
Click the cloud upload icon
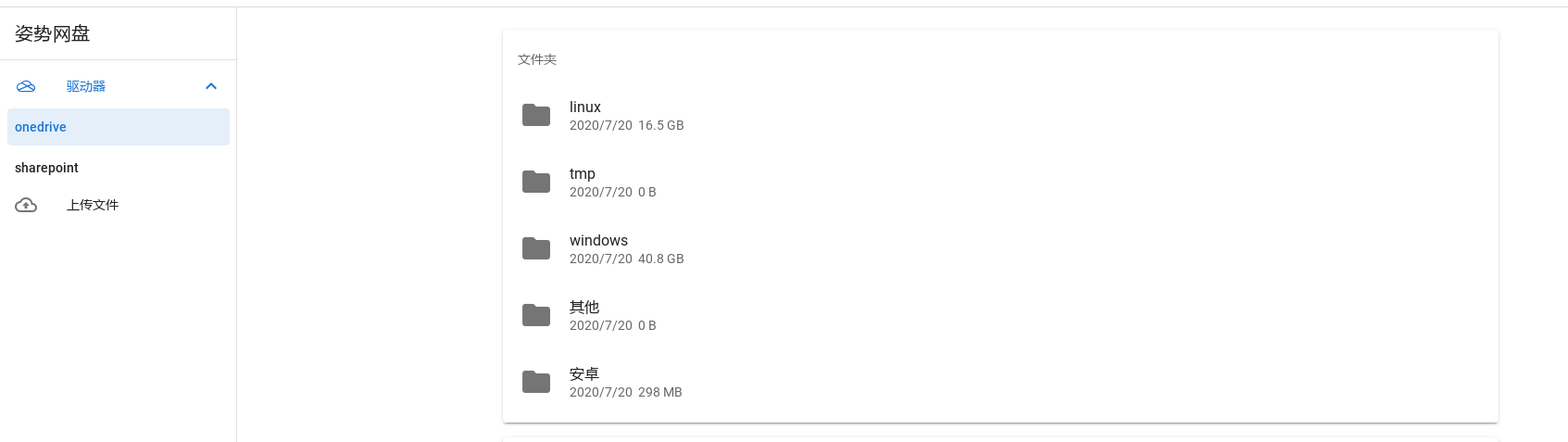click(x=26, y=205)
